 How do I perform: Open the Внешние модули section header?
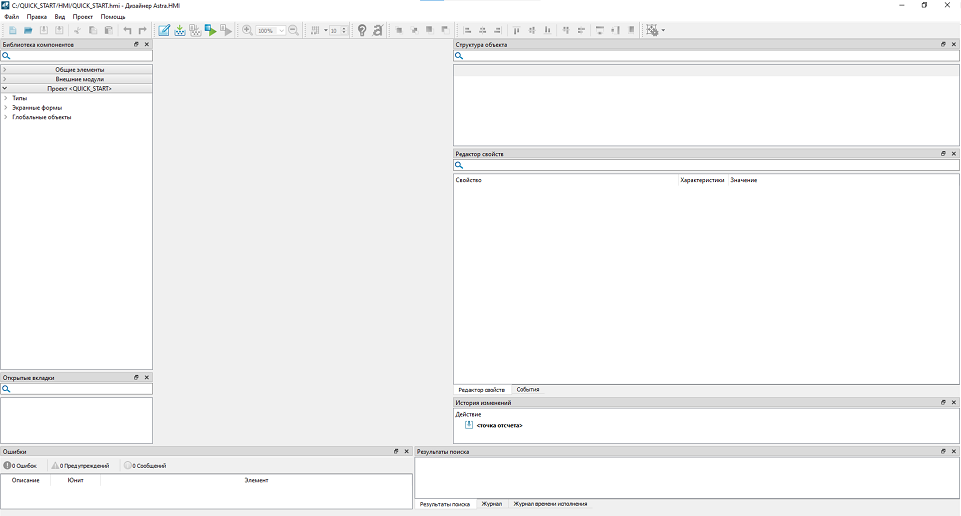click(x=79, y=79)
